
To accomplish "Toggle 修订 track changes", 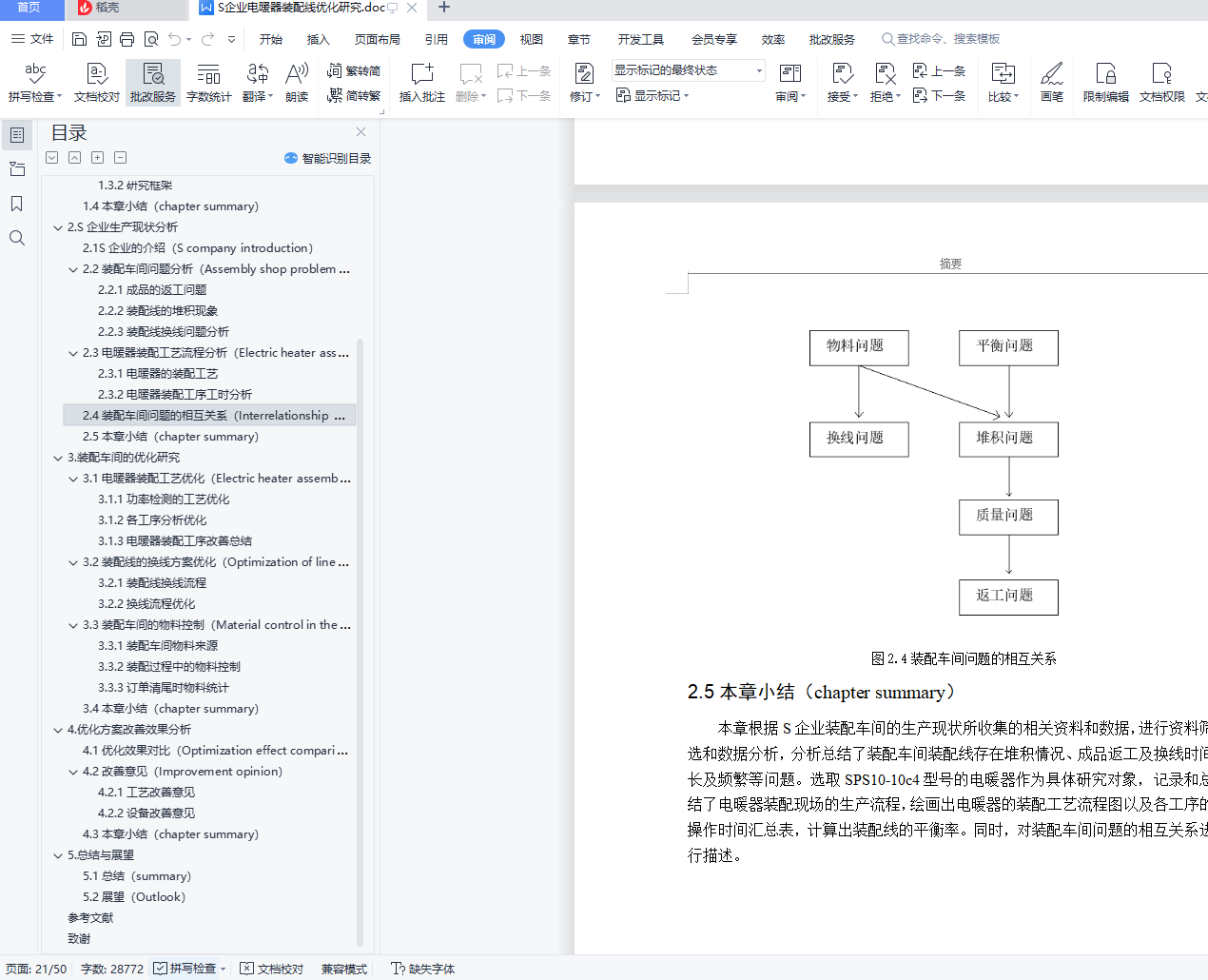I will point(584,83).
